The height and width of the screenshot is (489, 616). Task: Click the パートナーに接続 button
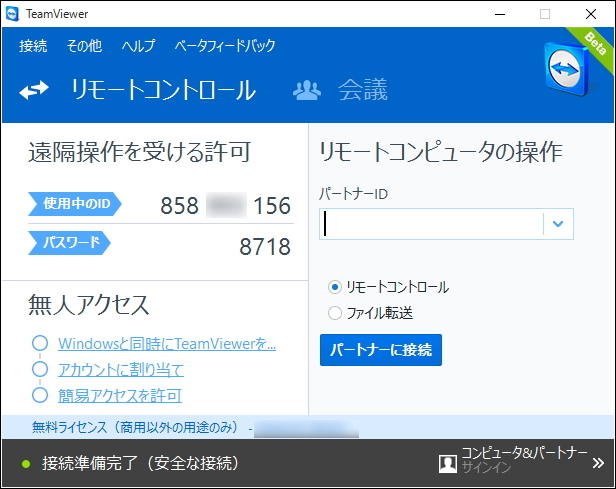click(381, 350)
